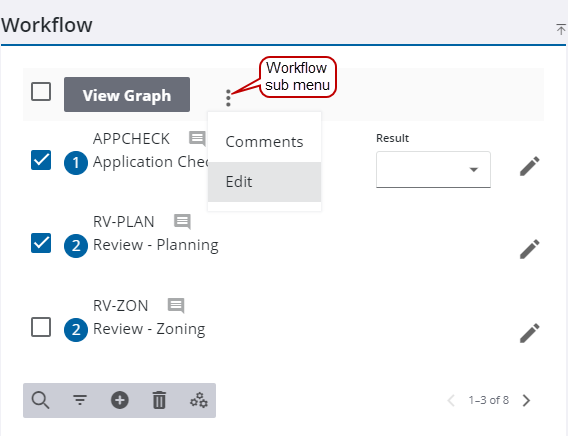Click the trash delete icon

(159, 400)
